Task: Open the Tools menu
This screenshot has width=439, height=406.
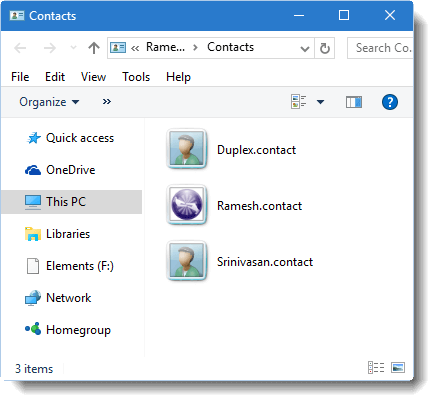Action: click(136, 77)
